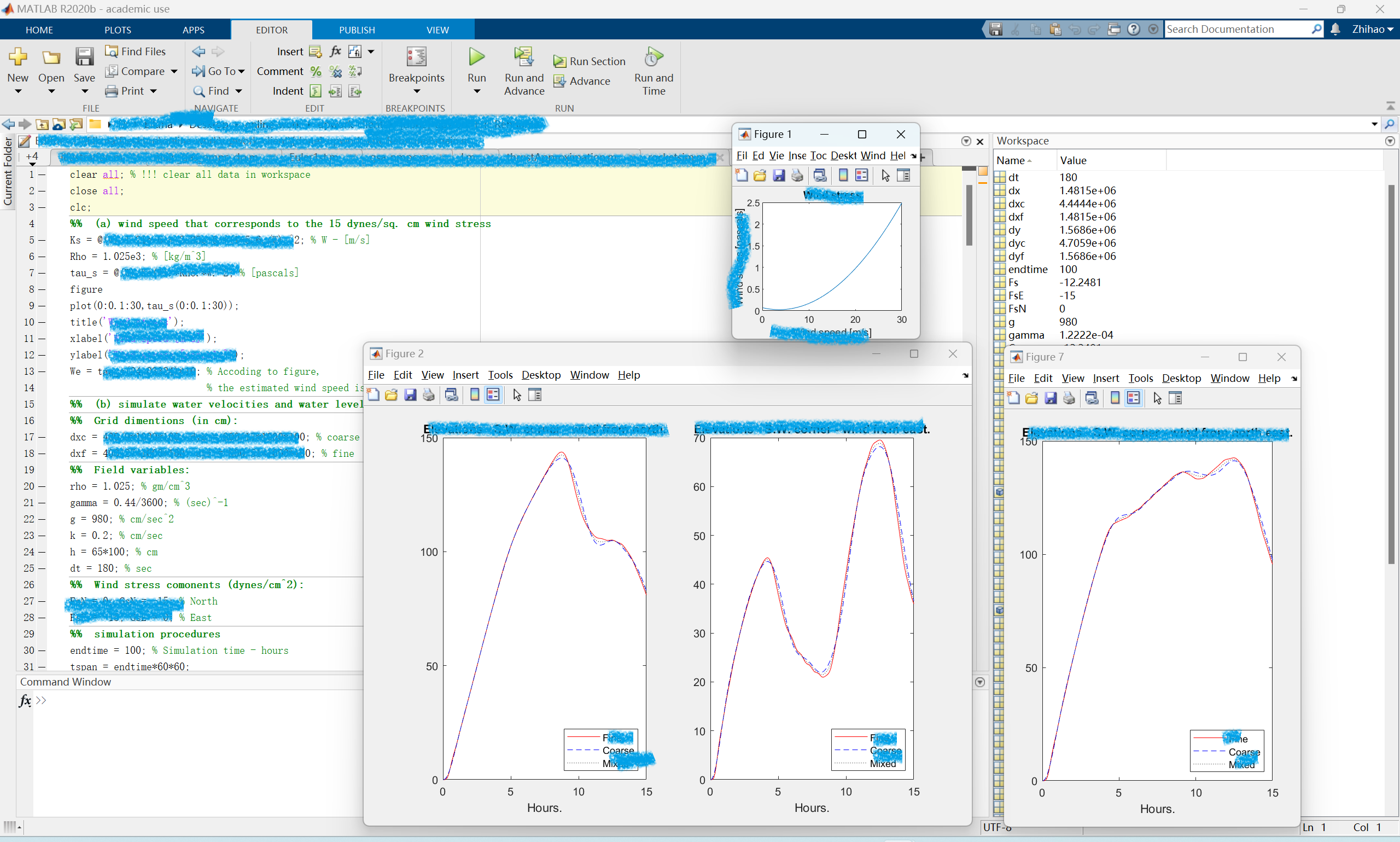Toggle Figure 2 Property Inspector button
1400x842 pixels.
click(x=535, y=395)
